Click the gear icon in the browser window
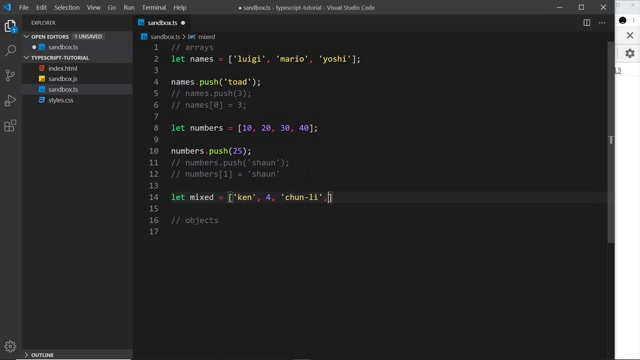The image size is (640, 360). [630, 53]
